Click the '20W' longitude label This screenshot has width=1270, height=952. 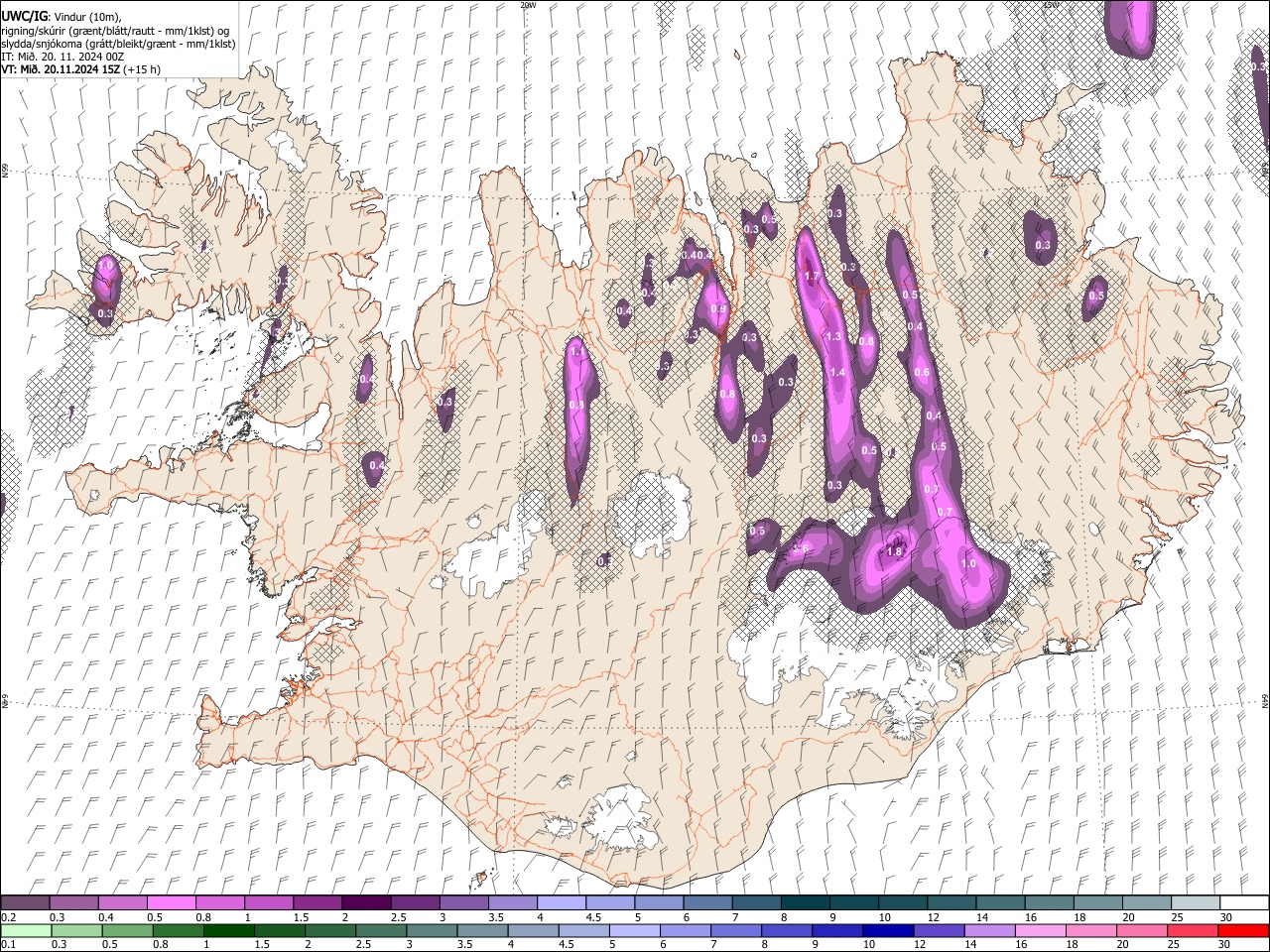click(528, 4)
